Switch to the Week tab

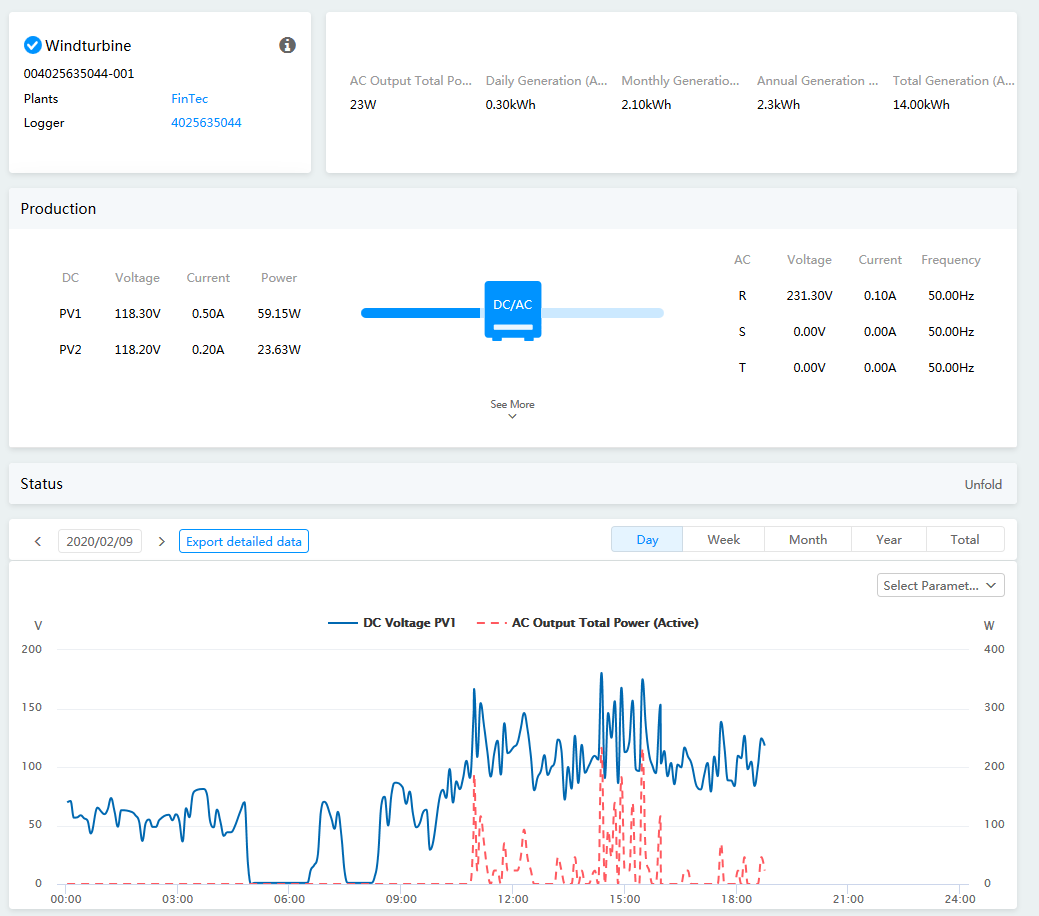(x=723, y=540)
